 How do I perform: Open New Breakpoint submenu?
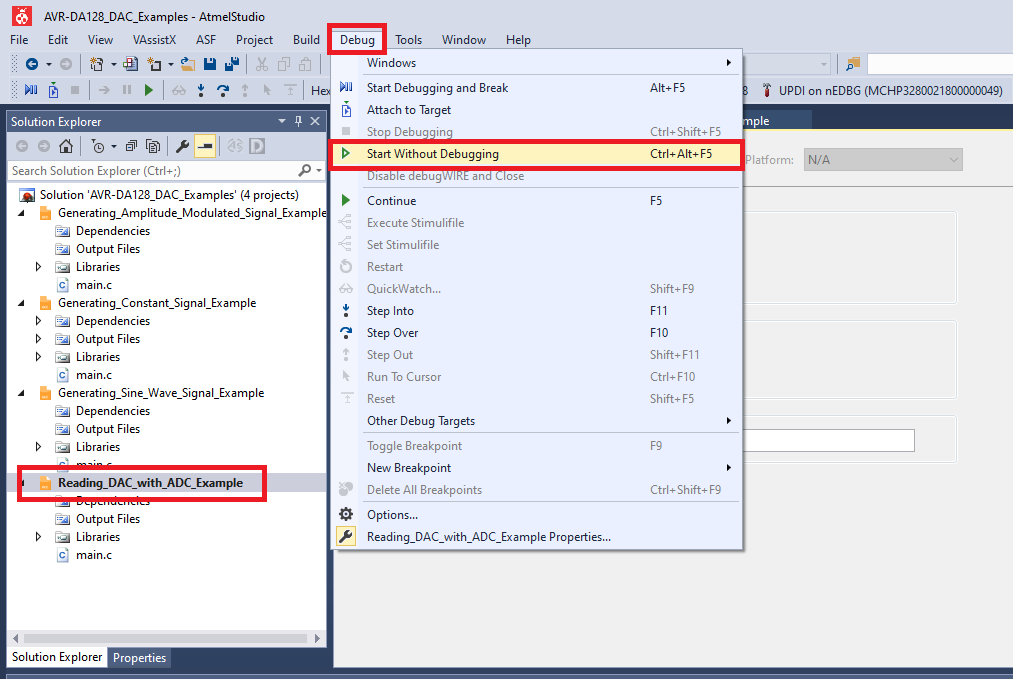[x=536, y=468]
